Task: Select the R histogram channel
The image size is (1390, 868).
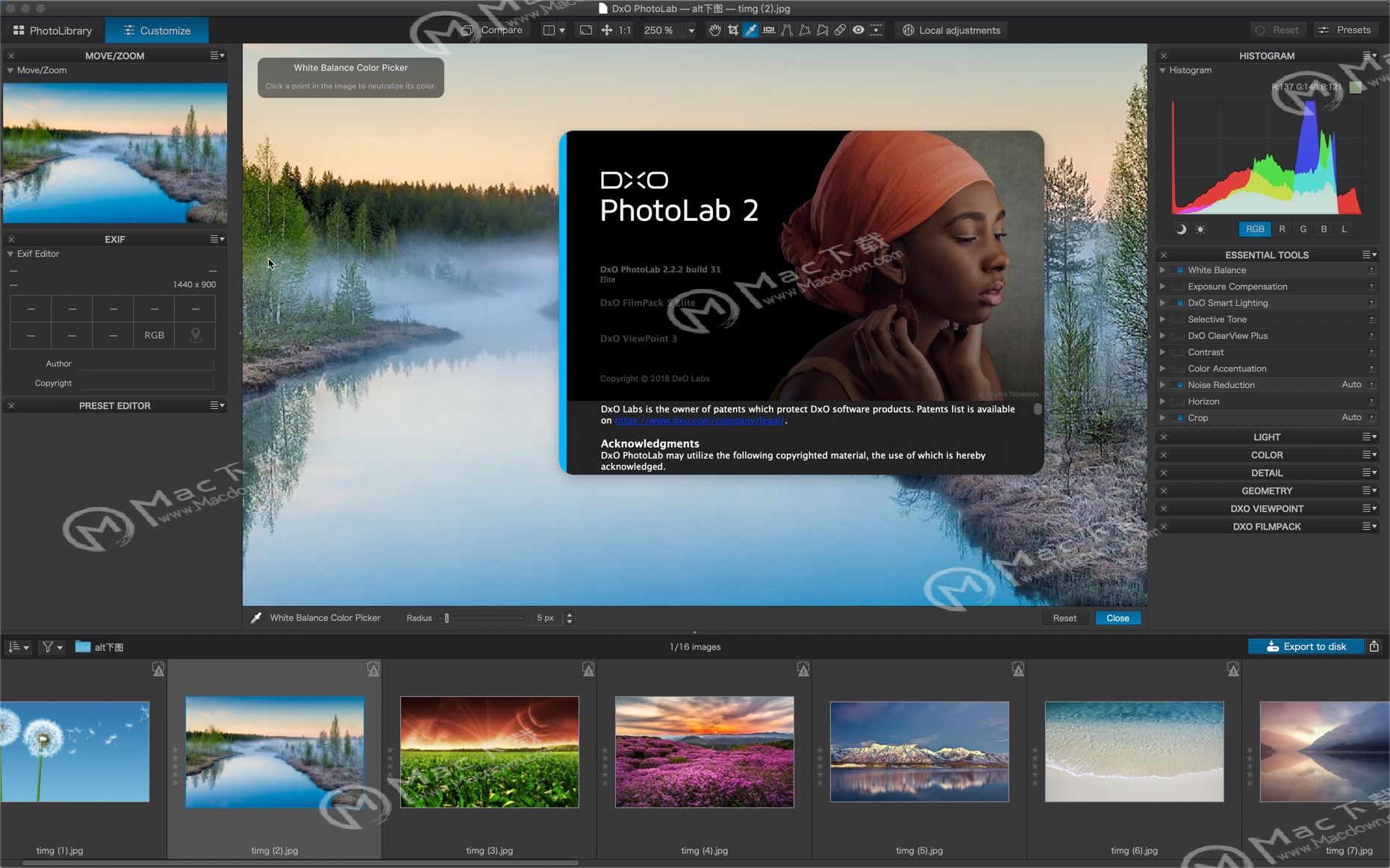Action: pos(1282,229)
